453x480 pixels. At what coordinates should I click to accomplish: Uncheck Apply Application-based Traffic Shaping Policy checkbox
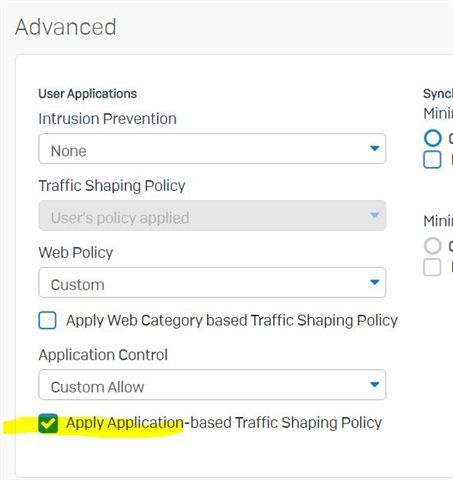[x=48, y=423]
